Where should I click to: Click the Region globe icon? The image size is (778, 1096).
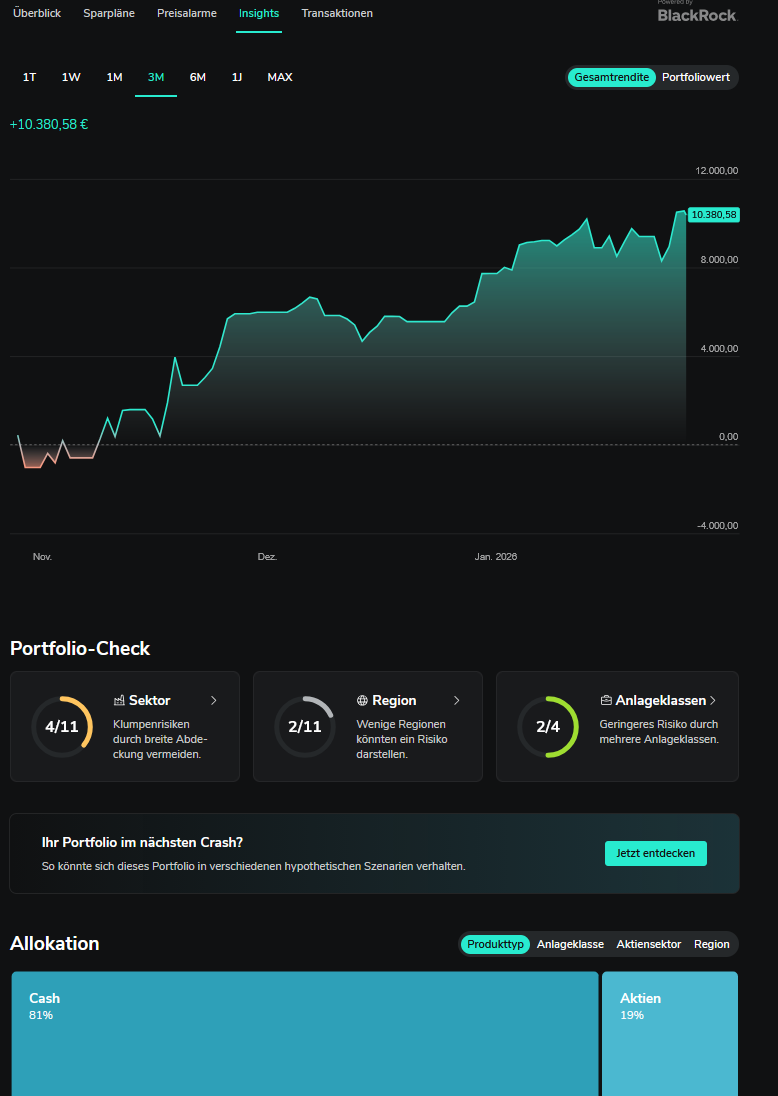(362, 701)
